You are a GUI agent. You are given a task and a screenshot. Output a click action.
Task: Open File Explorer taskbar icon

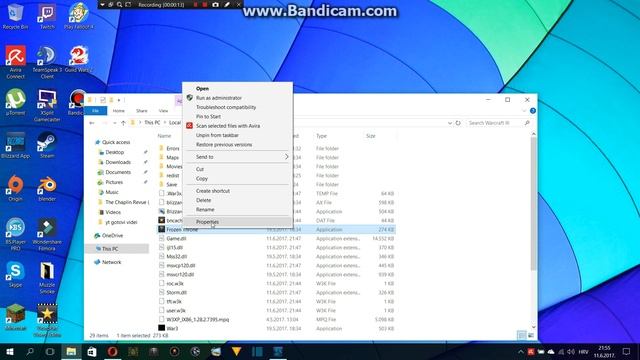(71, 351)
